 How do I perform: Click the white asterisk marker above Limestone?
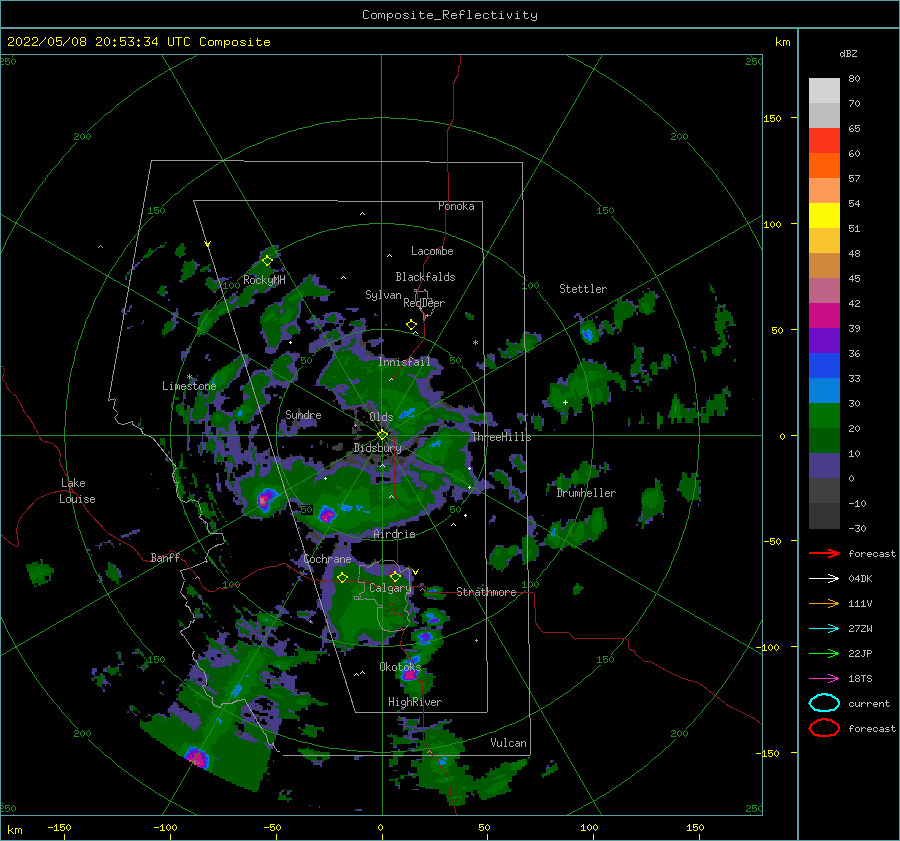(x=189, y=377)
